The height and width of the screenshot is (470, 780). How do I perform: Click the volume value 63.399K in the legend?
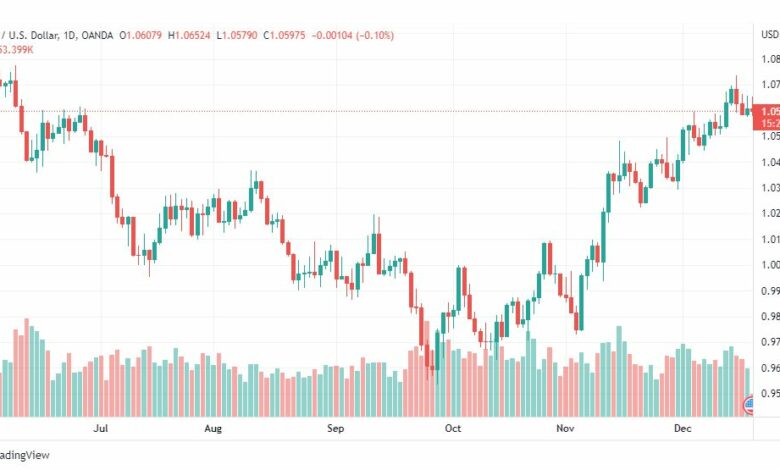pyautogui.click(x=16, y=50)
